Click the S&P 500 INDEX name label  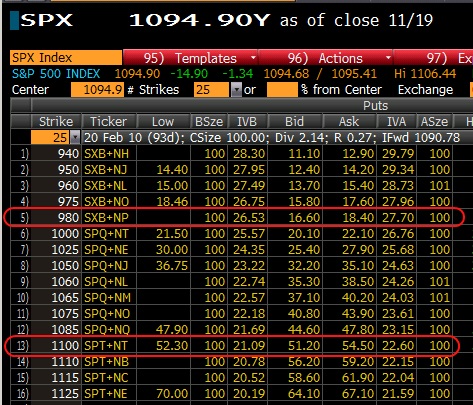[x=56, y=74]
